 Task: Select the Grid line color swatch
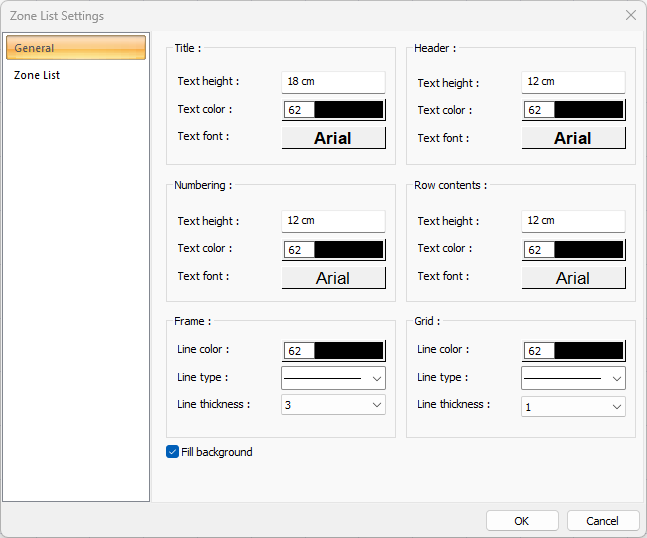(573, 350)
